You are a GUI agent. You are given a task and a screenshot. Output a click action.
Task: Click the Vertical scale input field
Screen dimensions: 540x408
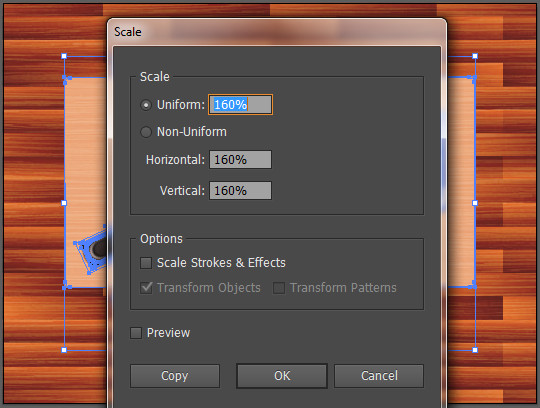(x=240, y=191)
